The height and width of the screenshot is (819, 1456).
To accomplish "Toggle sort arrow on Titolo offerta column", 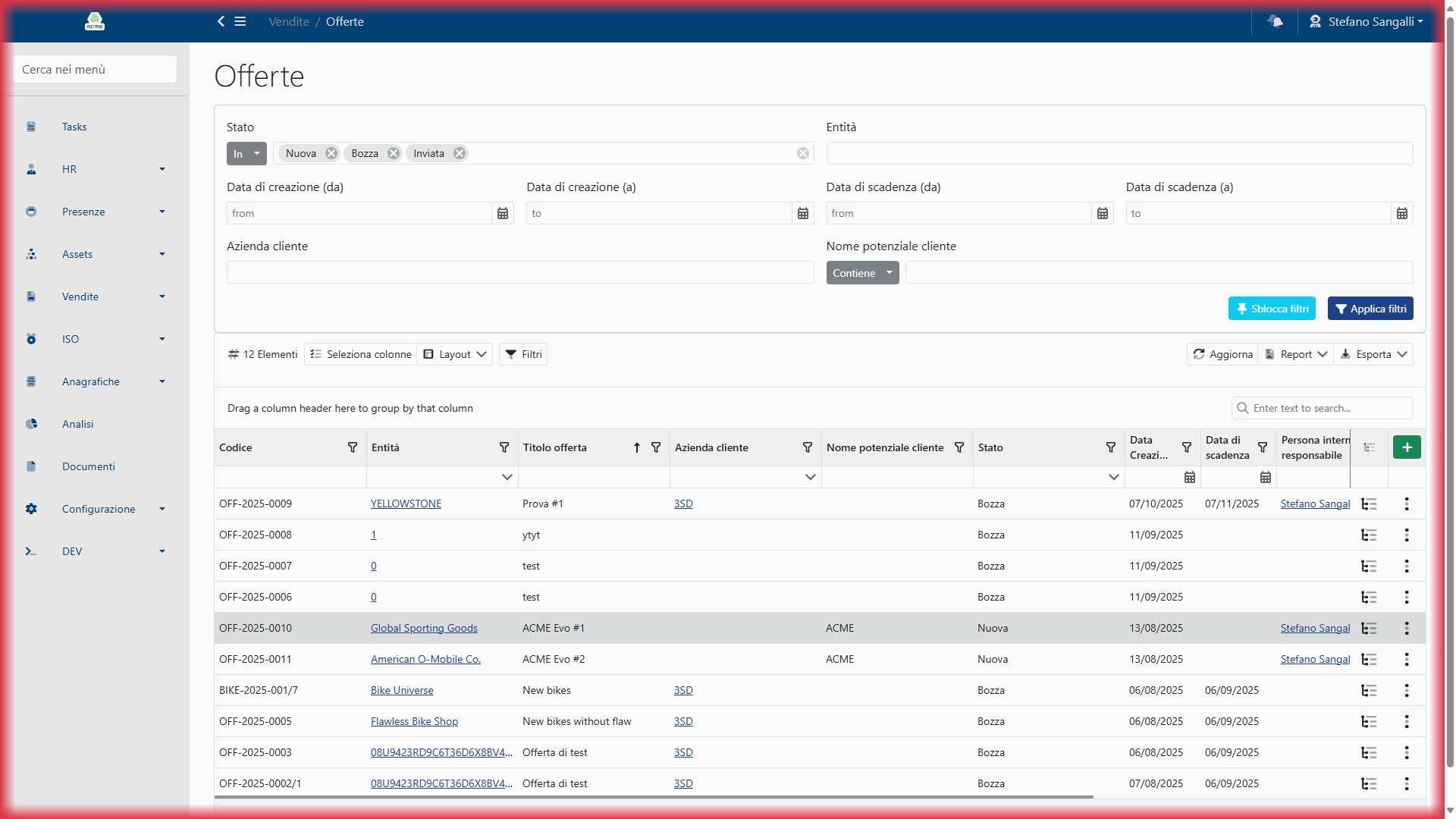I will pyautogui.click(x=637, y=447).
